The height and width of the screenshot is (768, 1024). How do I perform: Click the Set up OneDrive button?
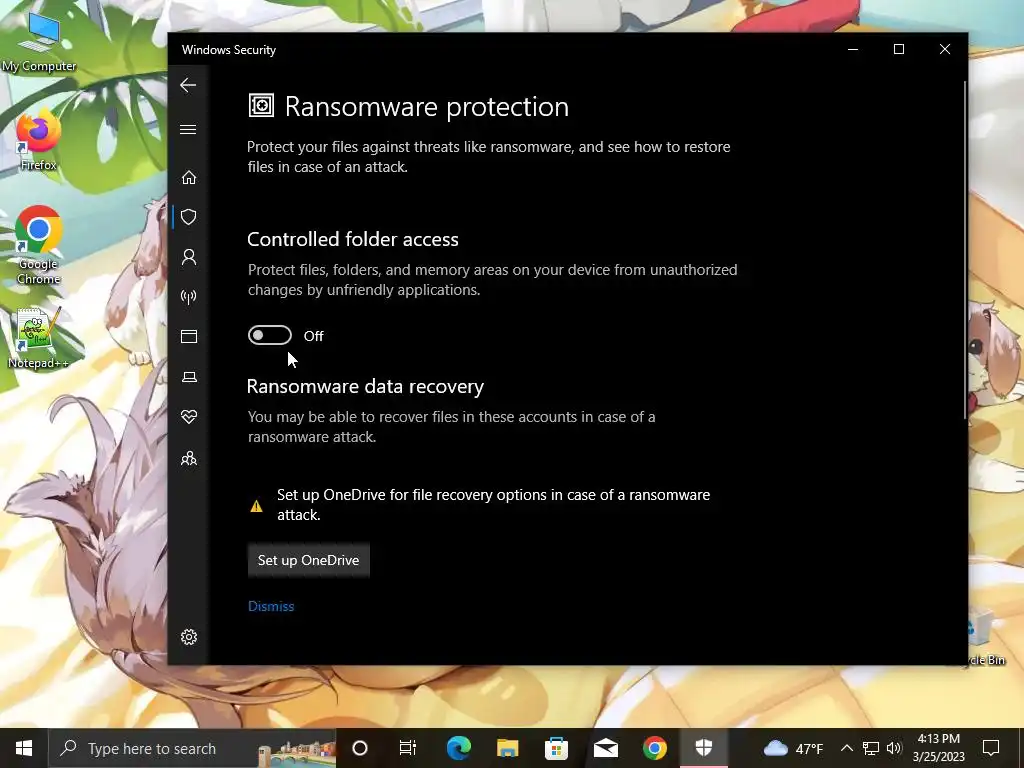click(x=308, y=560)
